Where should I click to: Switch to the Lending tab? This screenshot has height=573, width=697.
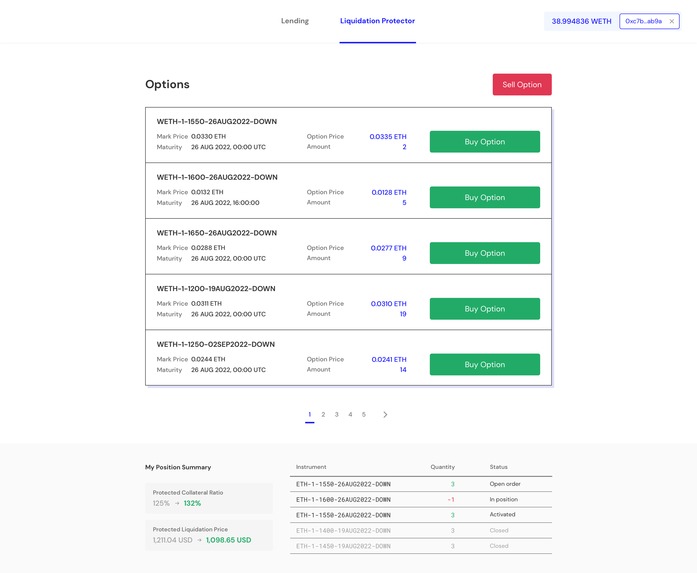295,21
